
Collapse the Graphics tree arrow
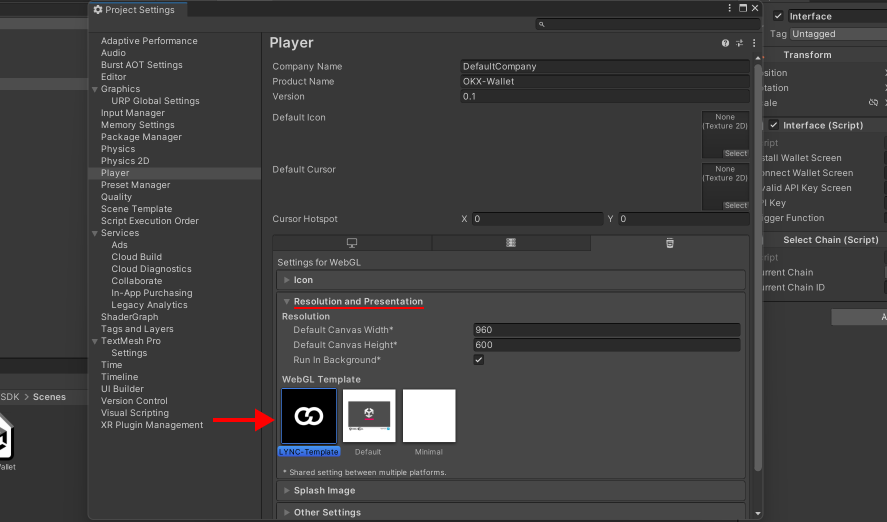tap(95, 89)
